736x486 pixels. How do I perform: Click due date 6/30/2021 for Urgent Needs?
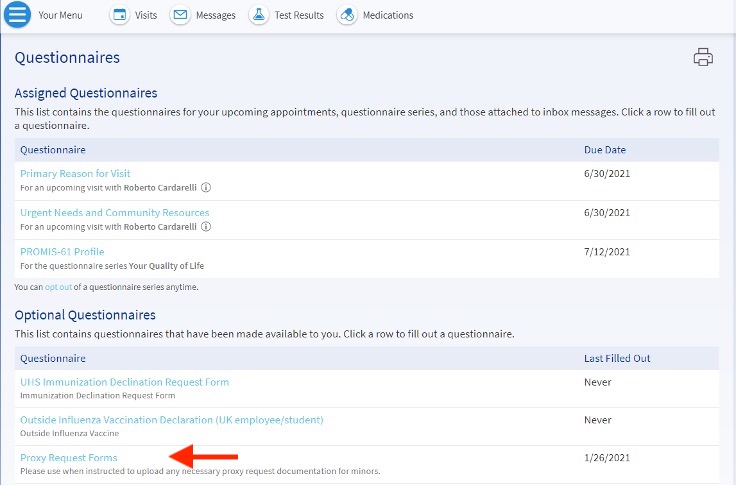click(x=606, y=212)
